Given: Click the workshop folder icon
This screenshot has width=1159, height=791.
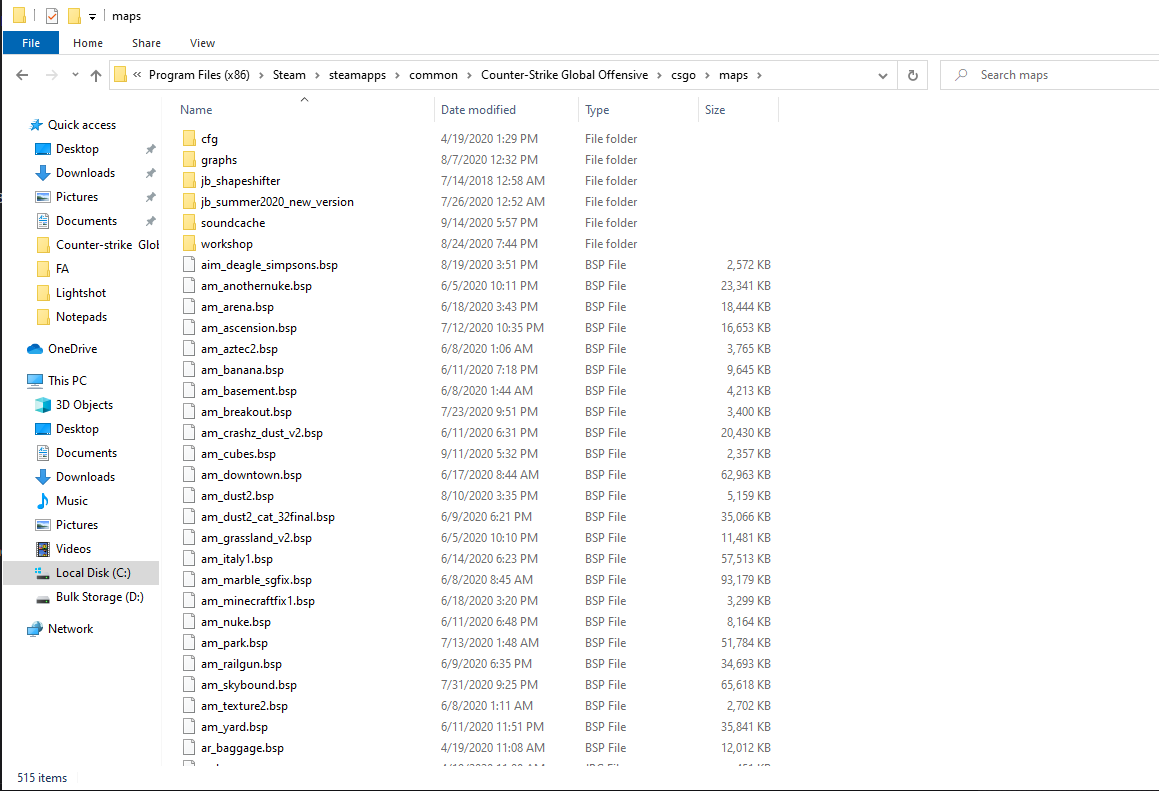Looking at the screenshot, I should point(188,243).
